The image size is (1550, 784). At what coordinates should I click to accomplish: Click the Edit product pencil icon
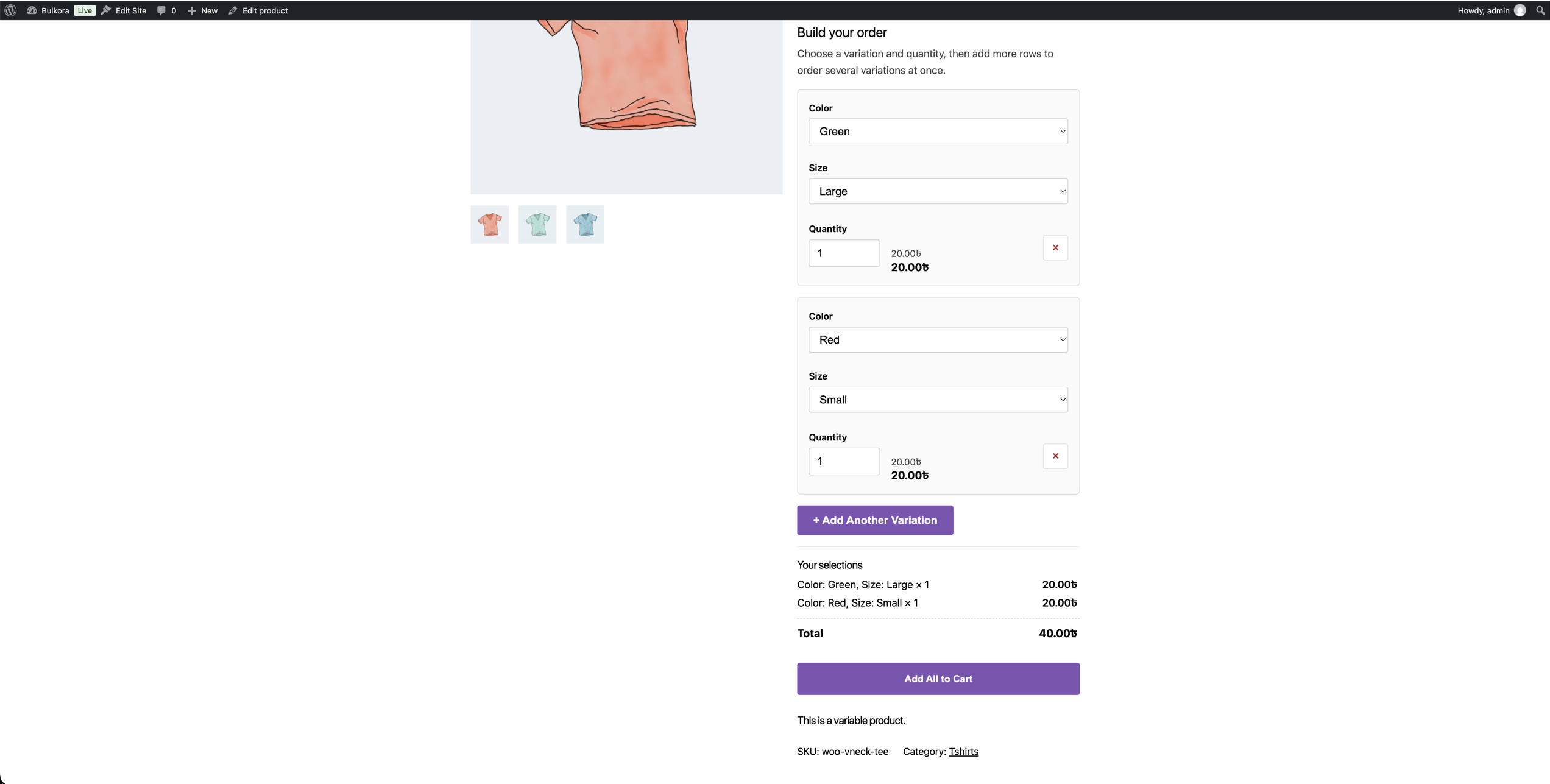click(233, 10)
